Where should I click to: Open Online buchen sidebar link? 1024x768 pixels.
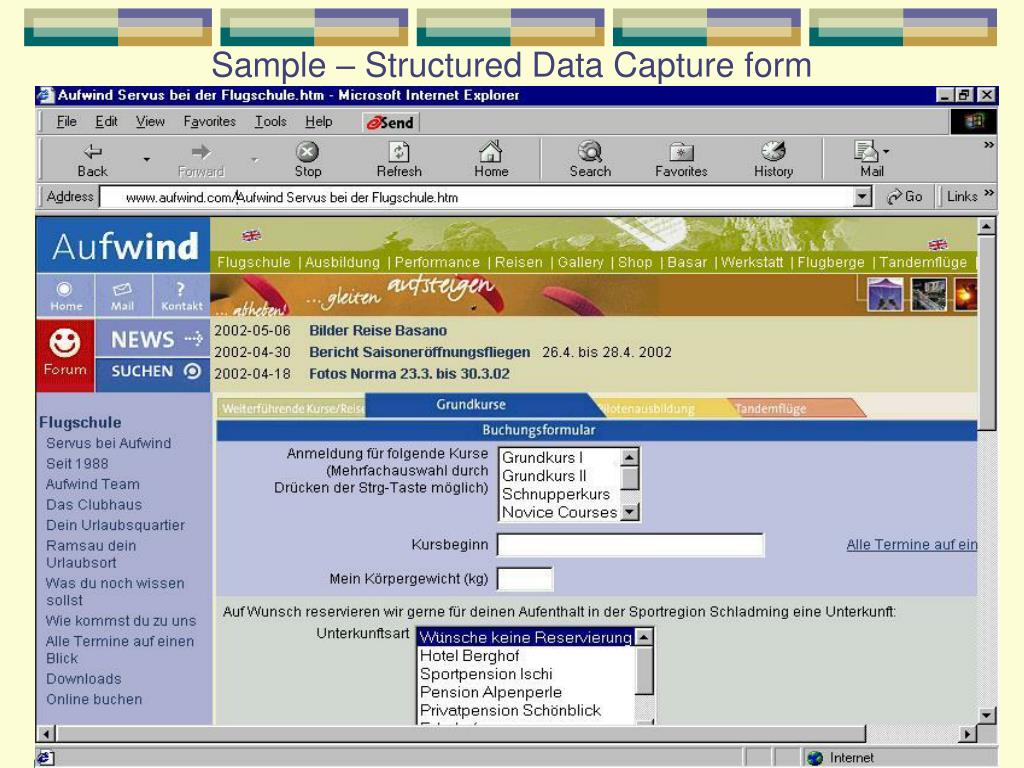tap(94, 699)
